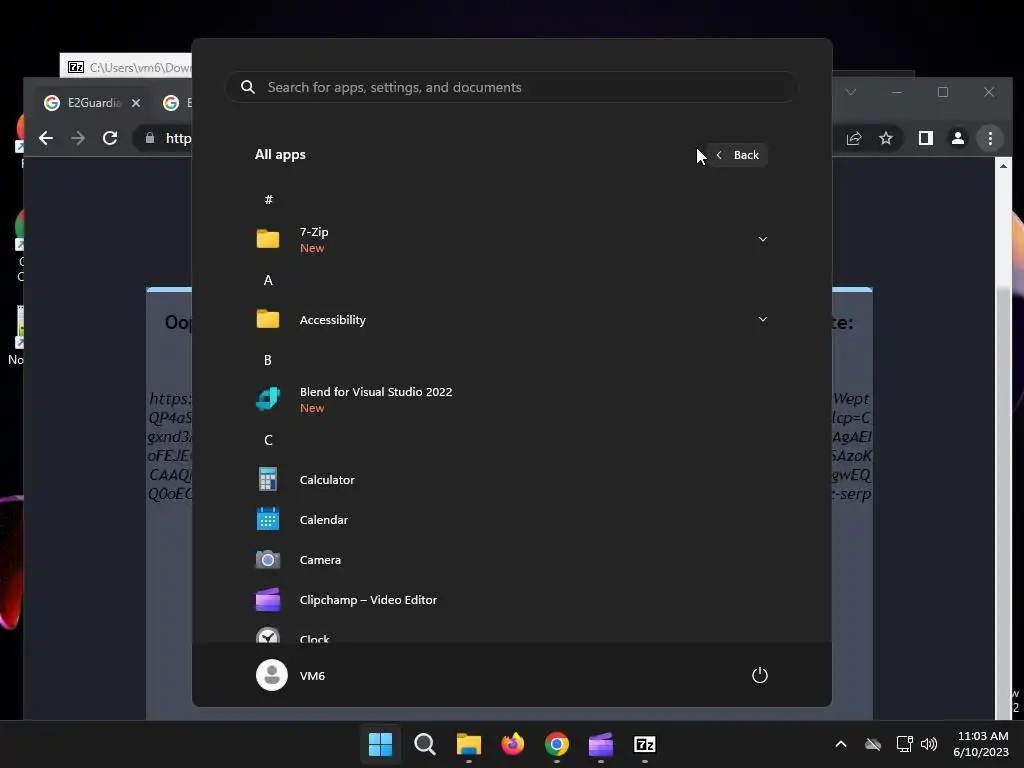Open Firefox from the taskbar
The height and width of the screenshot is (768, 1024).
(x=513, y=744)
